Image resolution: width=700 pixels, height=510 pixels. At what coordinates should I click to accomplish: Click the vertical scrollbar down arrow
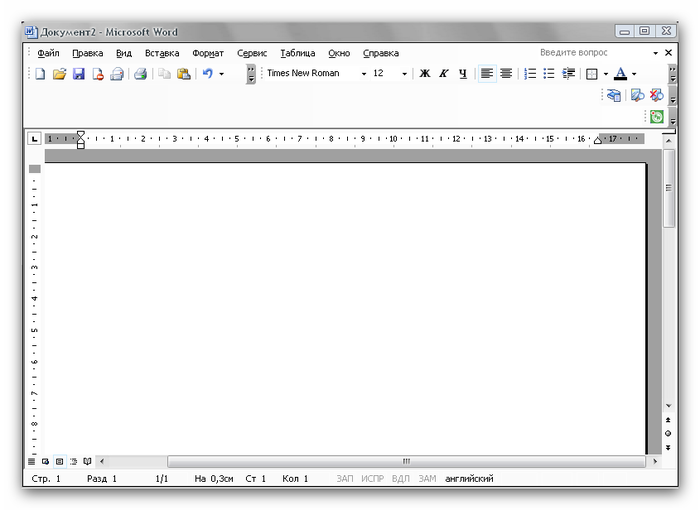coord(668,406)
